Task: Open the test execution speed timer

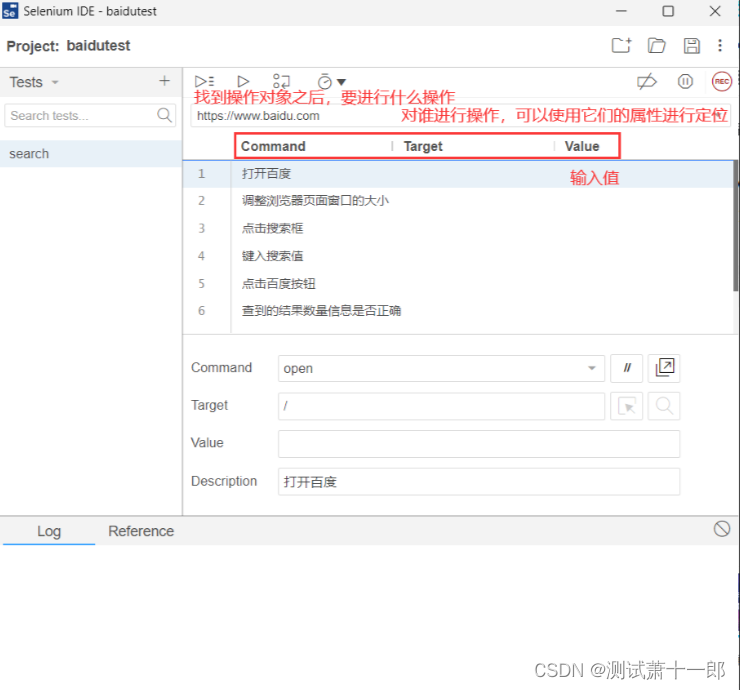Action: (324, 82)
